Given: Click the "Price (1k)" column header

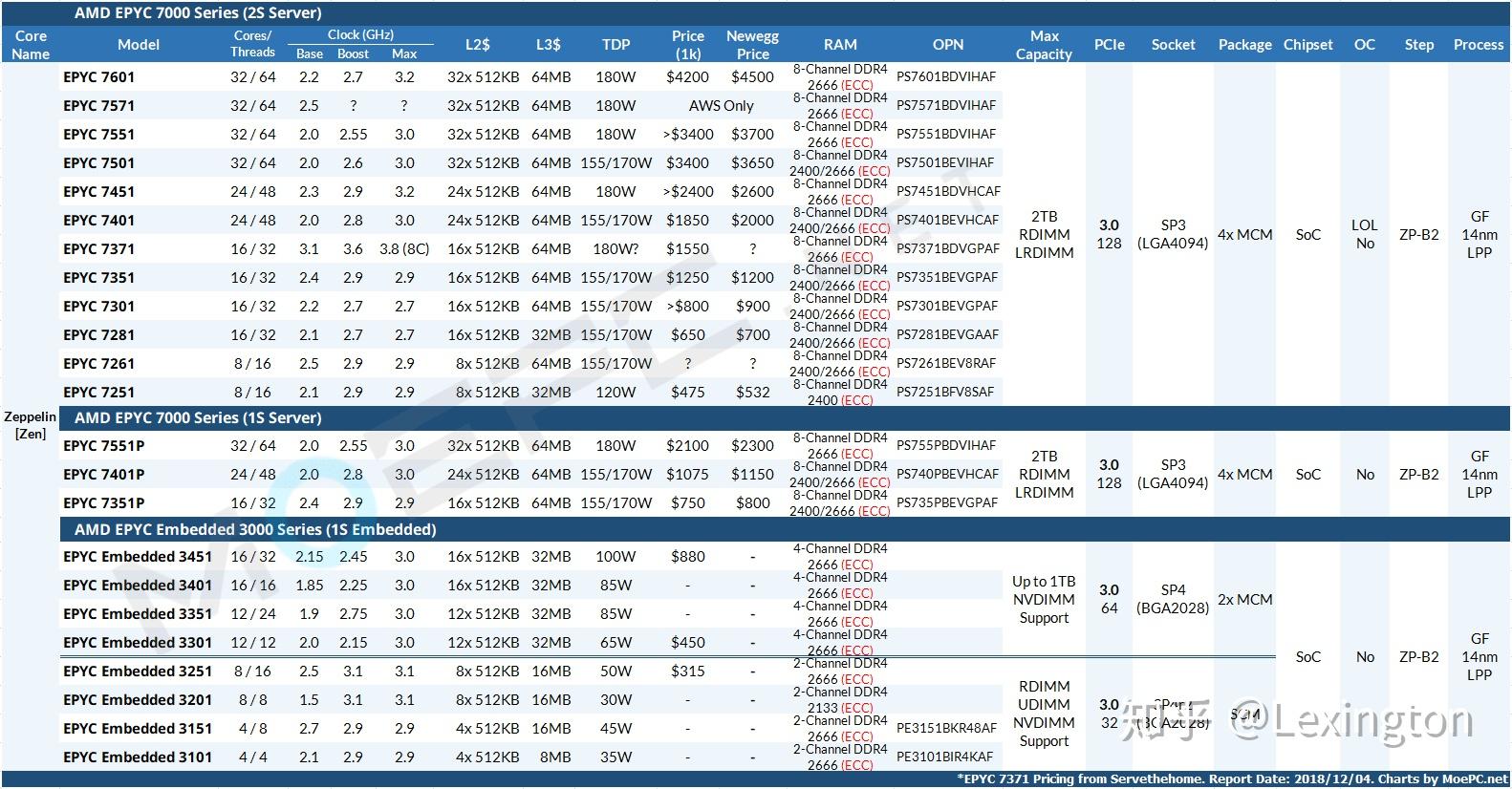Looking at the screenshot, I should pos(688,45).
